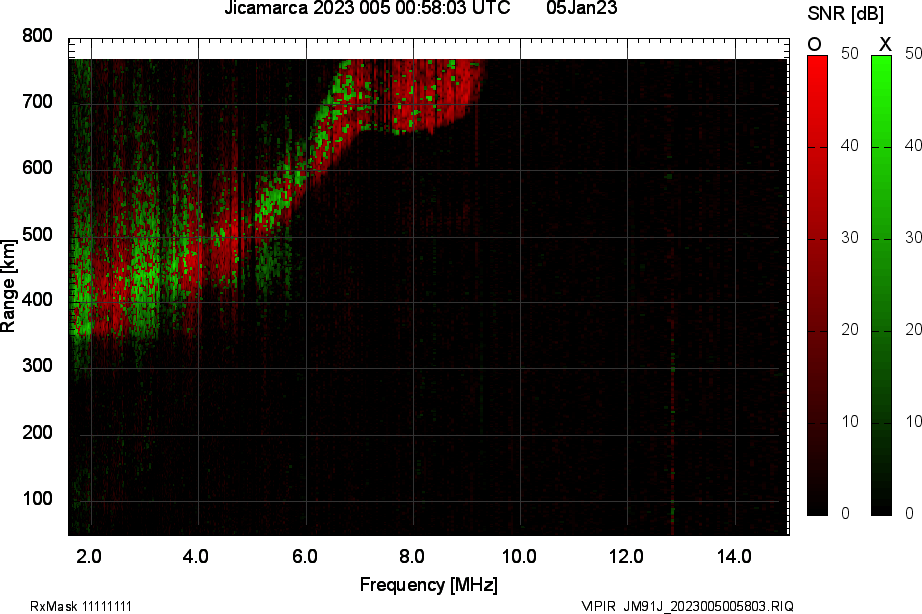This screenshot has height=614, width=922.
Task: Click the 14.0 frequency tick label
Action: [x=734, y=556]
